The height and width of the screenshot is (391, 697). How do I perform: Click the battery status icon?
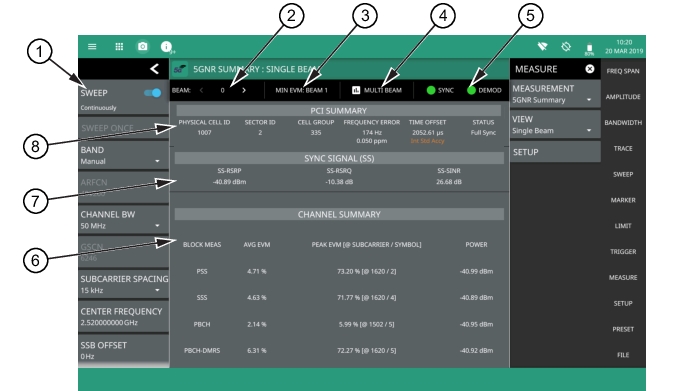point(589,48)
